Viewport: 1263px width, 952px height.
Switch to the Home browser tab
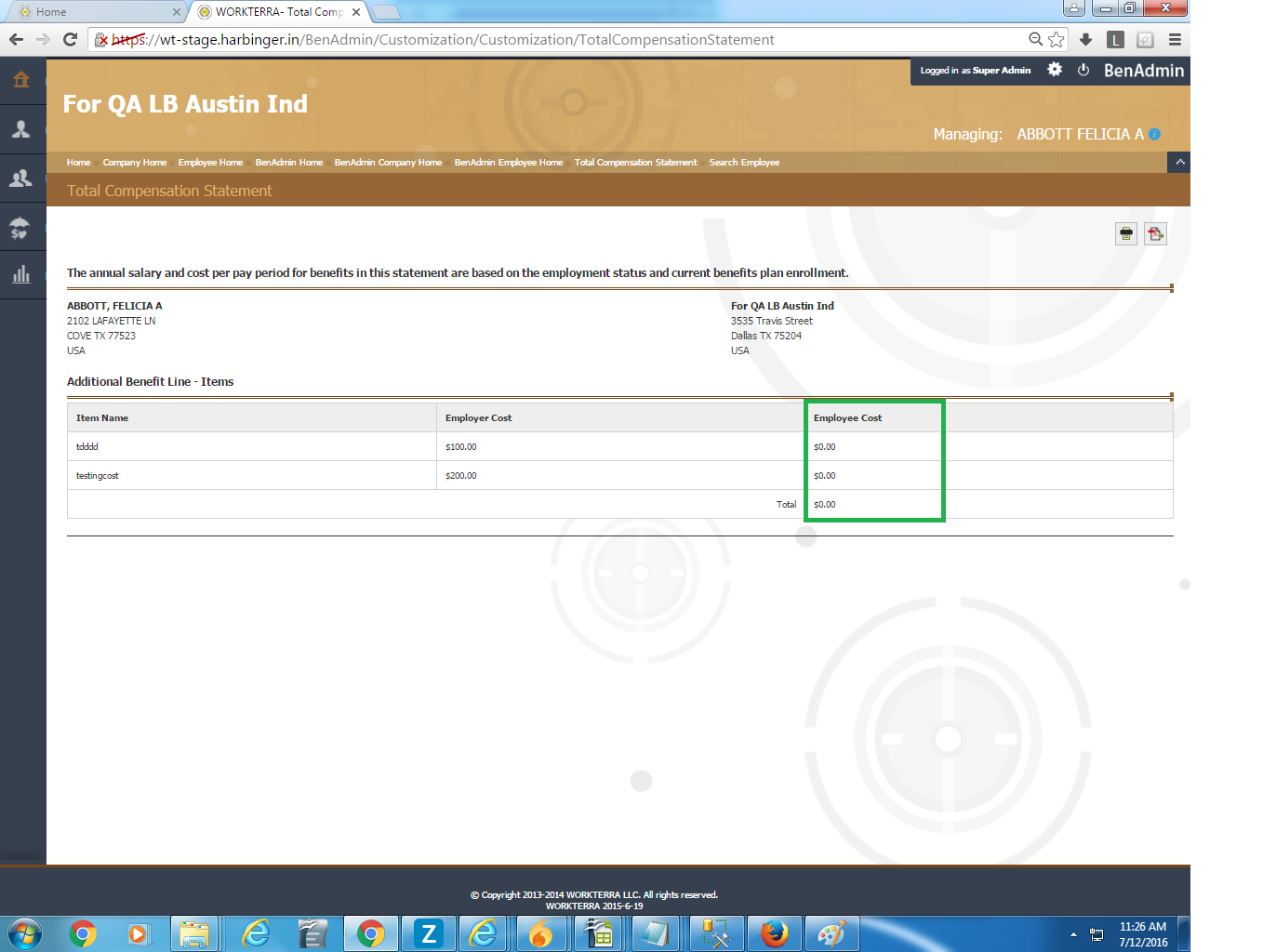point(93,12)
